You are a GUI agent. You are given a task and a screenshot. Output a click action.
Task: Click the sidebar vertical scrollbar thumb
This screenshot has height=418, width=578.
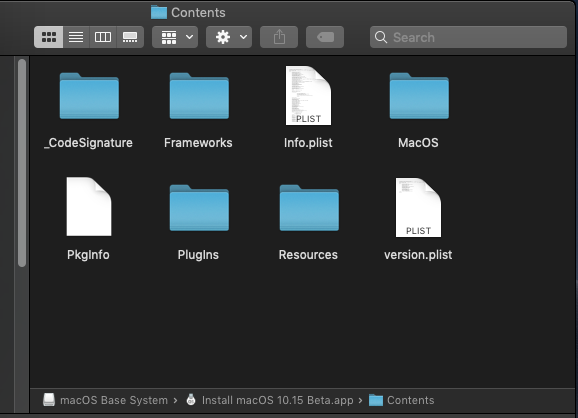(x=22, y=162)
